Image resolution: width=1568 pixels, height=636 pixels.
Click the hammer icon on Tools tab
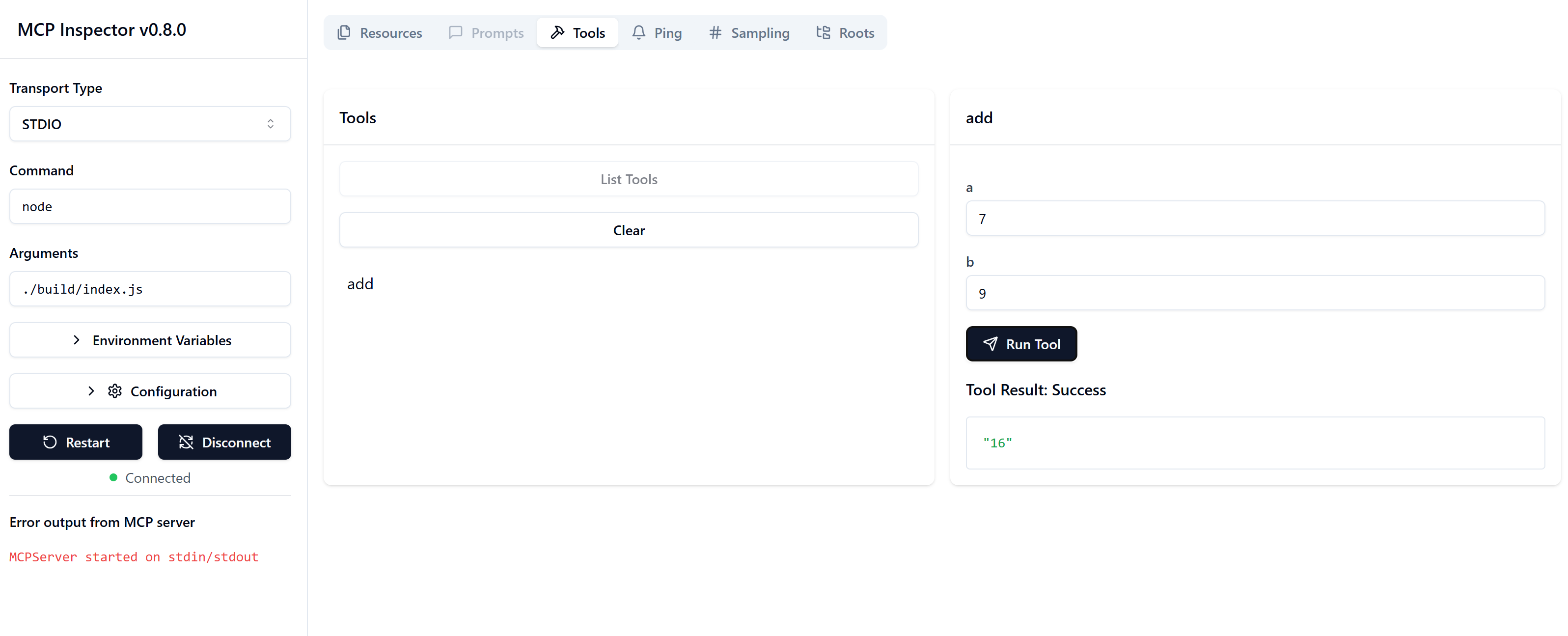point(557,32)
